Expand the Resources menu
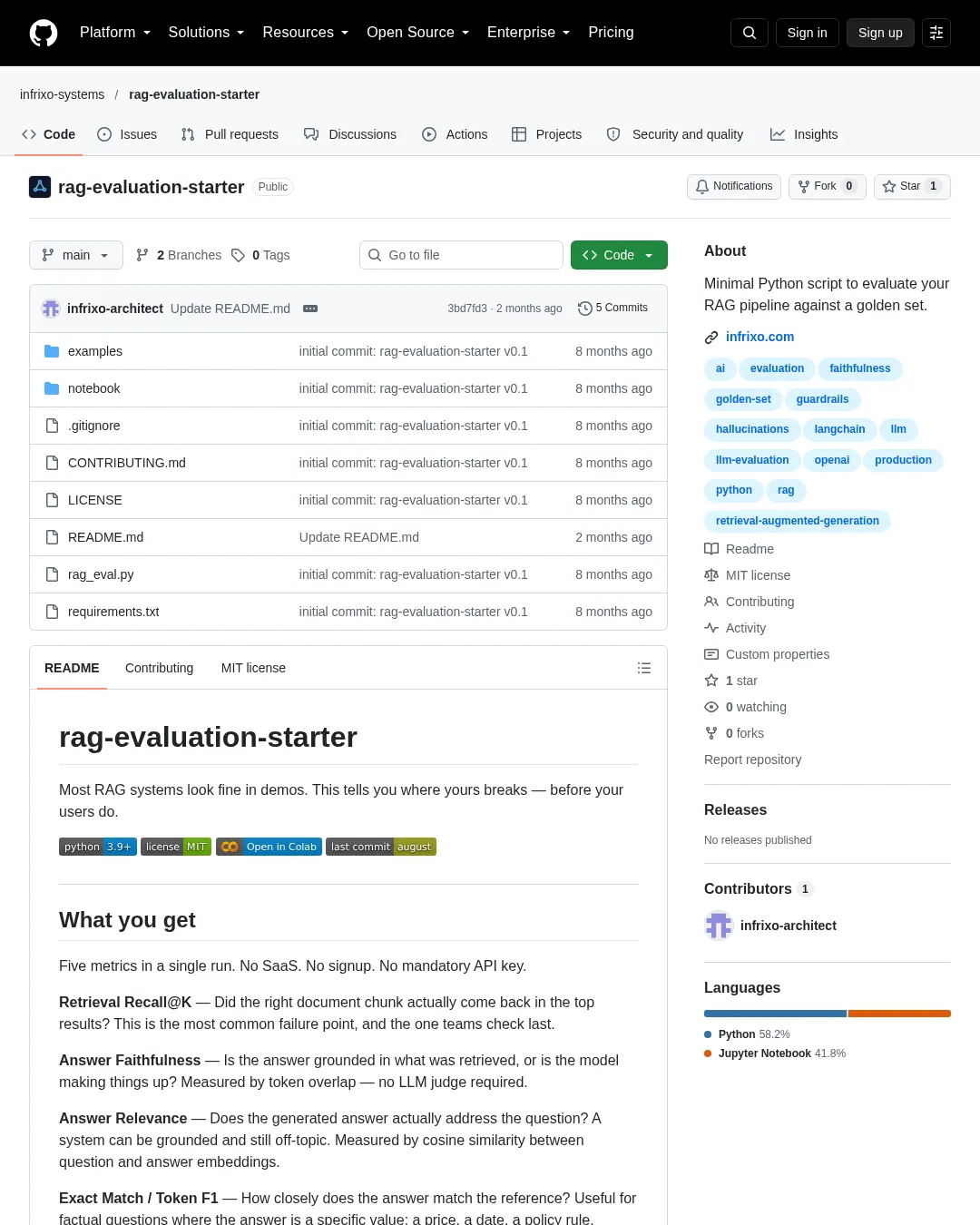 pyautogui.click(x=305, y=33)
